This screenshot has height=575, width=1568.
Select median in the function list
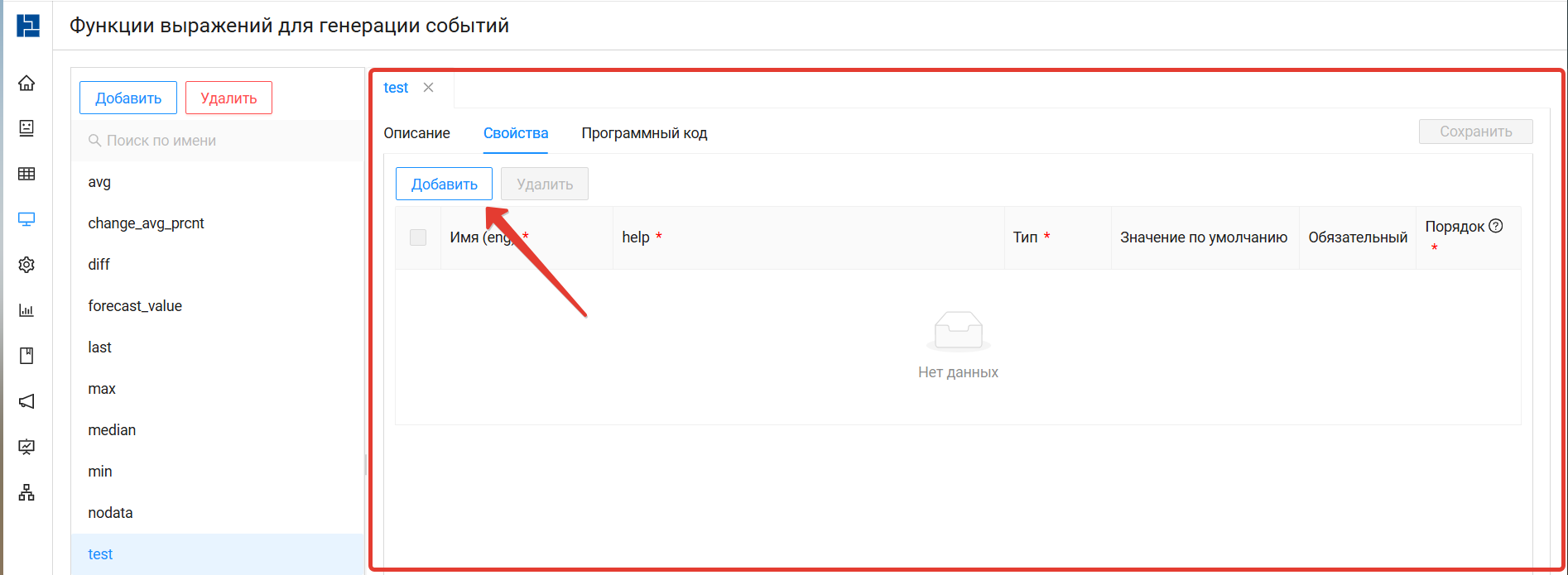coord(112,430)
